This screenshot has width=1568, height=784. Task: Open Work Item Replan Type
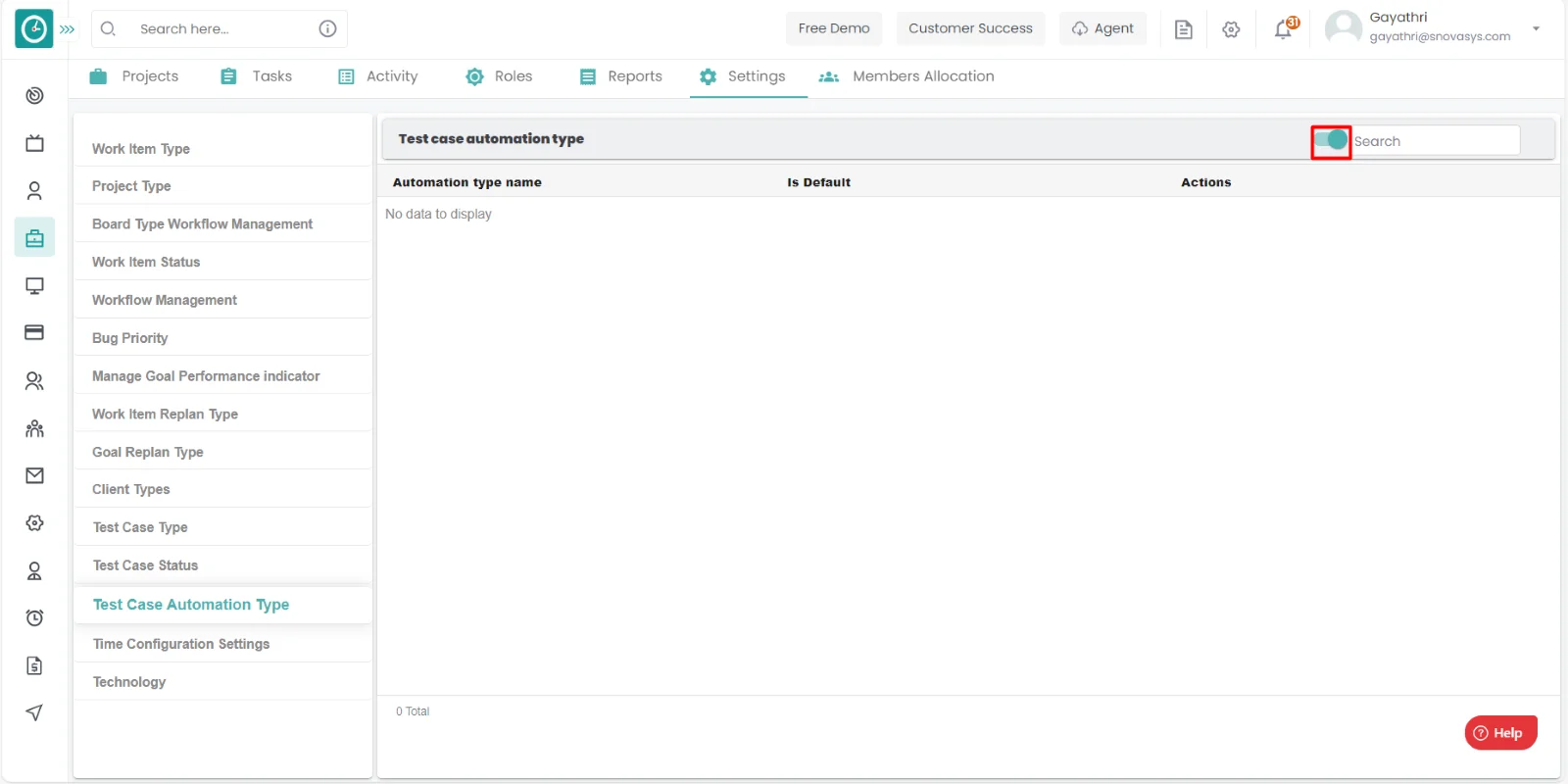click(222, 415)
